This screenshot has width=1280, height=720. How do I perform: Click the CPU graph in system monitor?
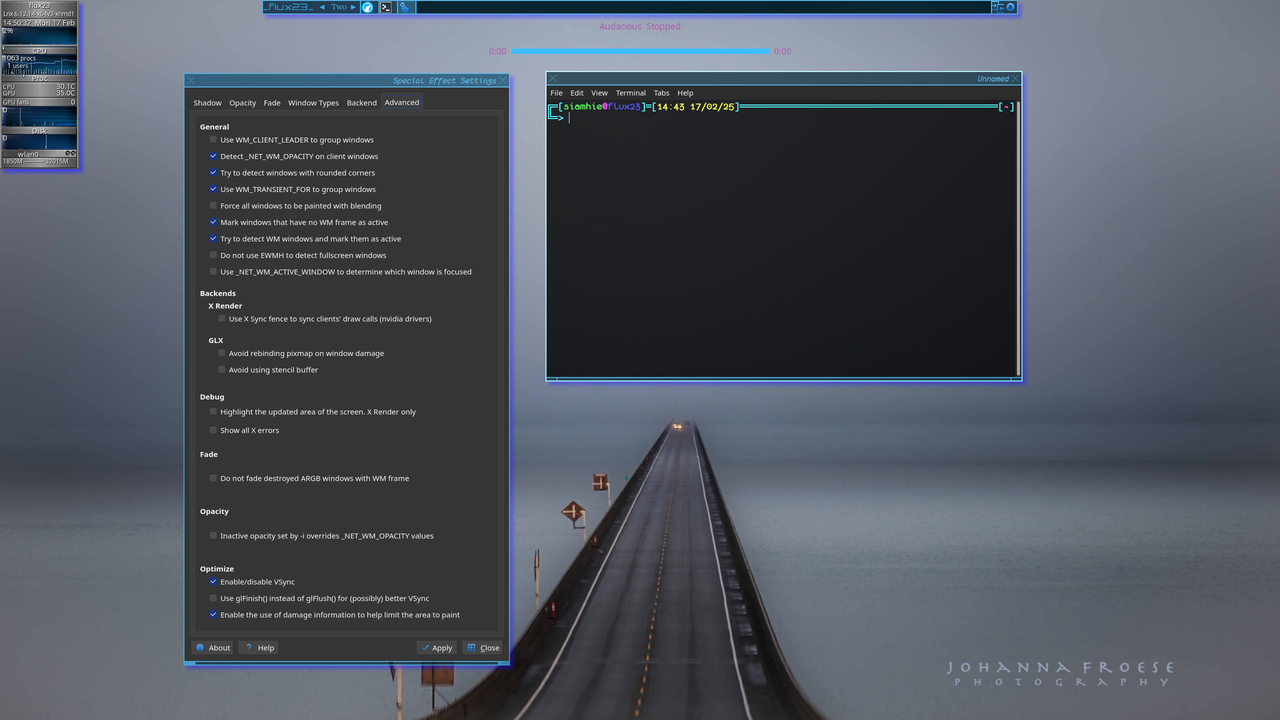39,36
